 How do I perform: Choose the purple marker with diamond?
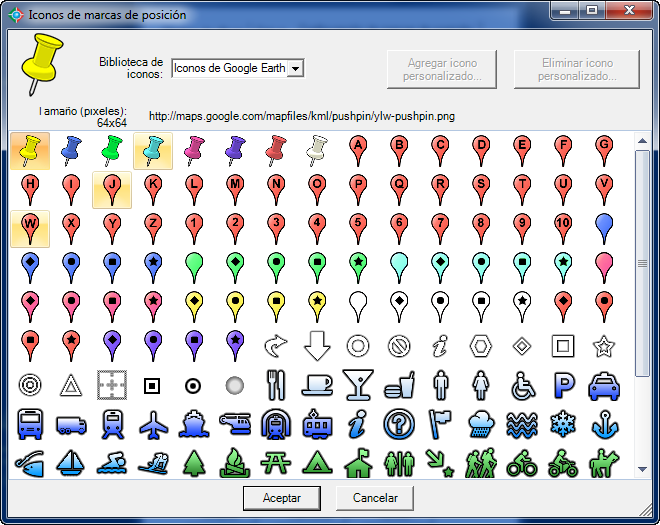coord(112,346)
